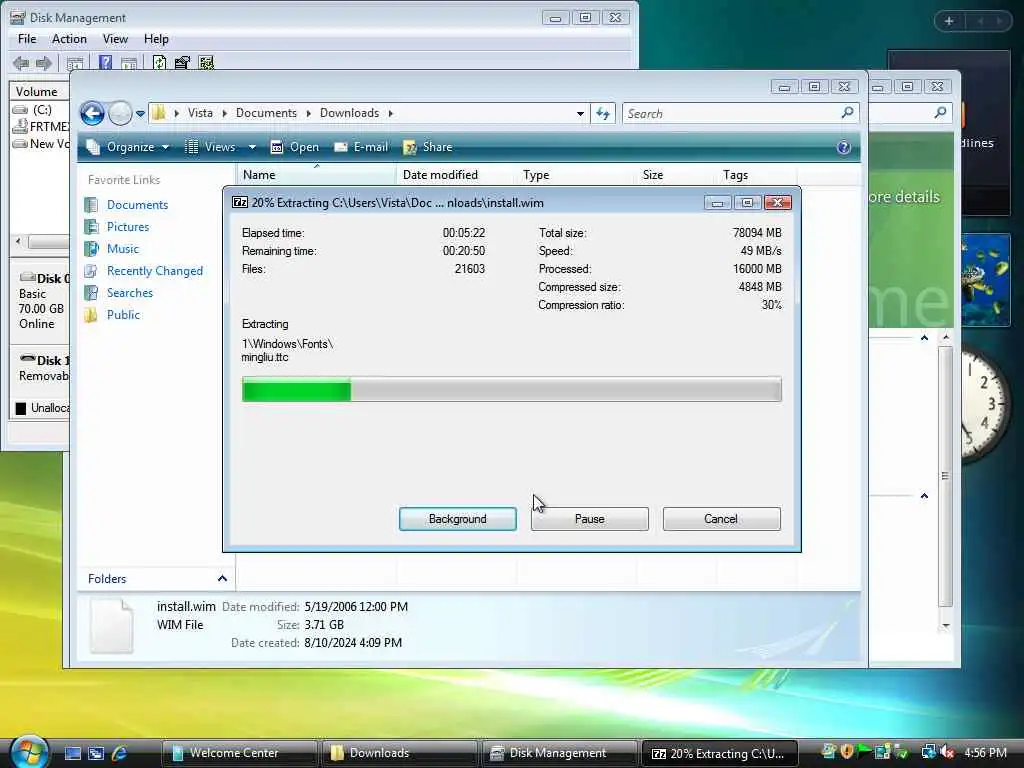Click the Windows Start orb

(x=28, y=751)
